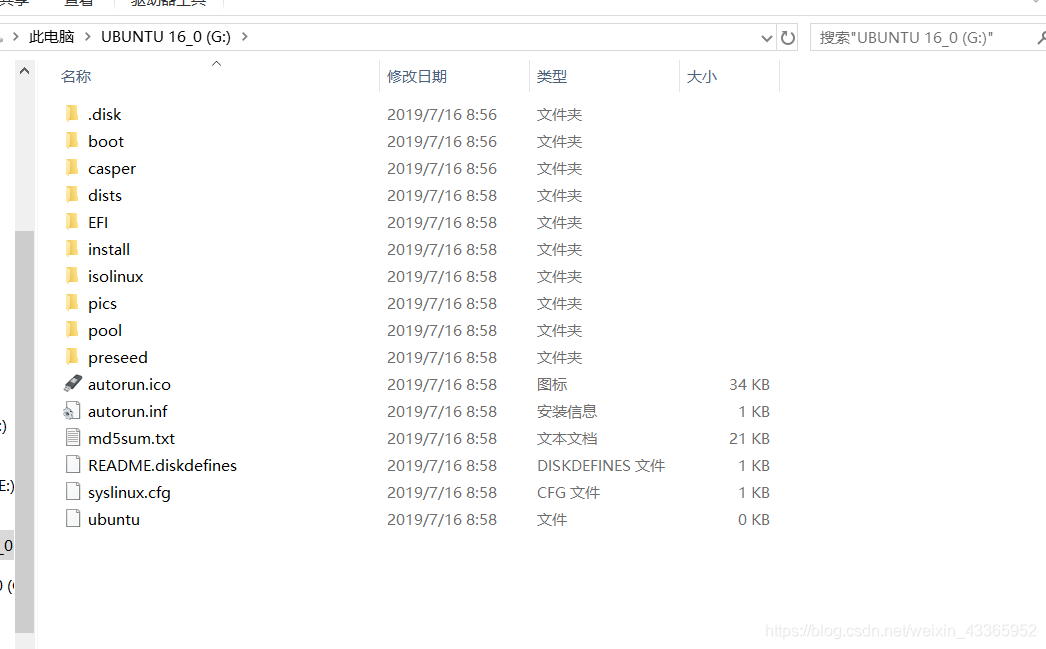
Task: Refresh the G: drive folder view
Action: coord(788,37)
